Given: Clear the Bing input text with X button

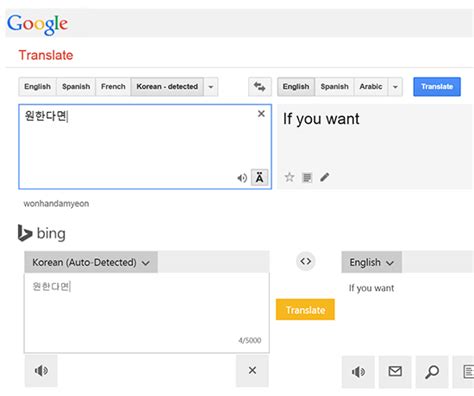Looking at the screenshot, I should [252, 371].
